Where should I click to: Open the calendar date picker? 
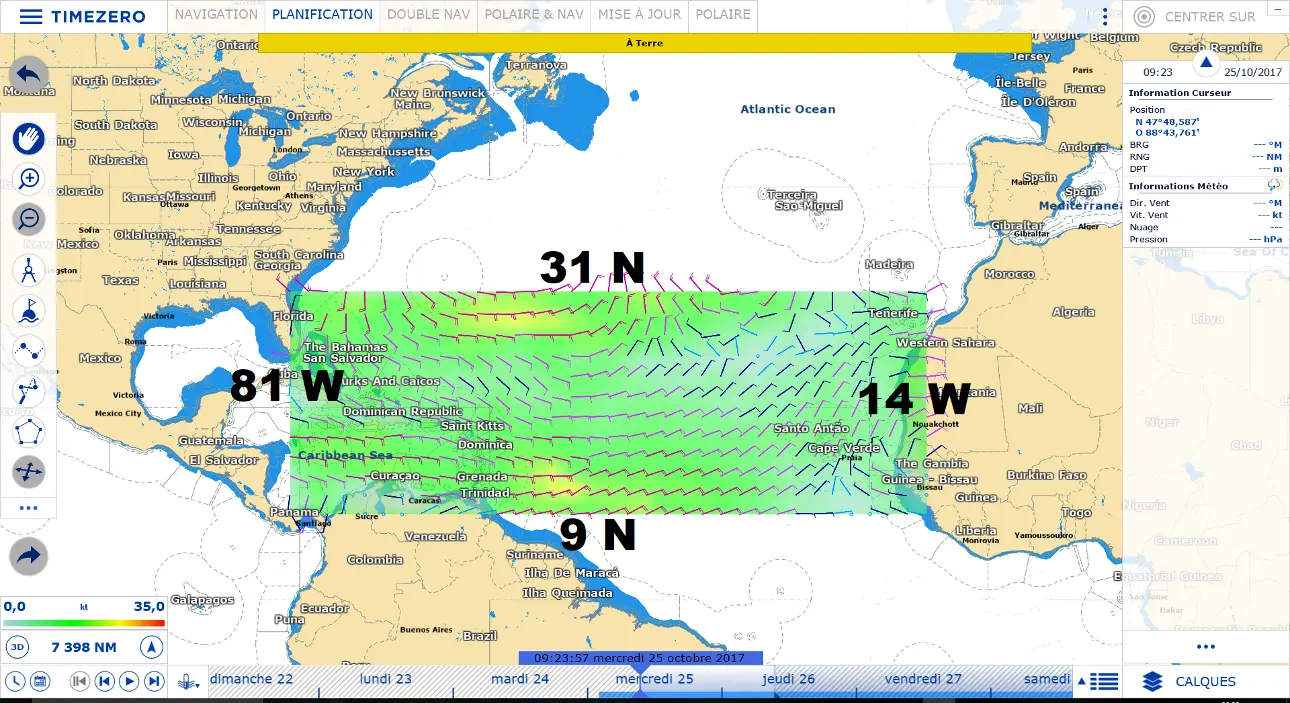(40, 681)
